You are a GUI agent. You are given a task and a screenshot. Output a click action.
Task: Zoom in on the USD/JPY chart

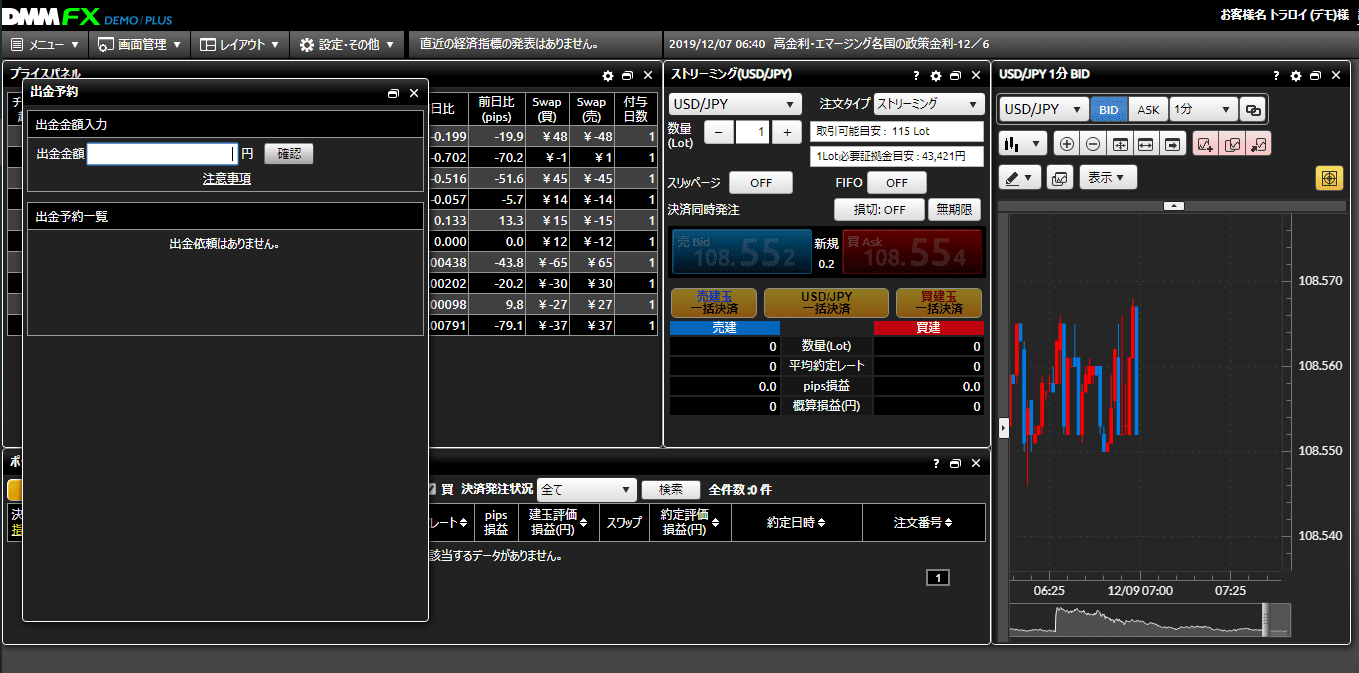click(1067, 144)
